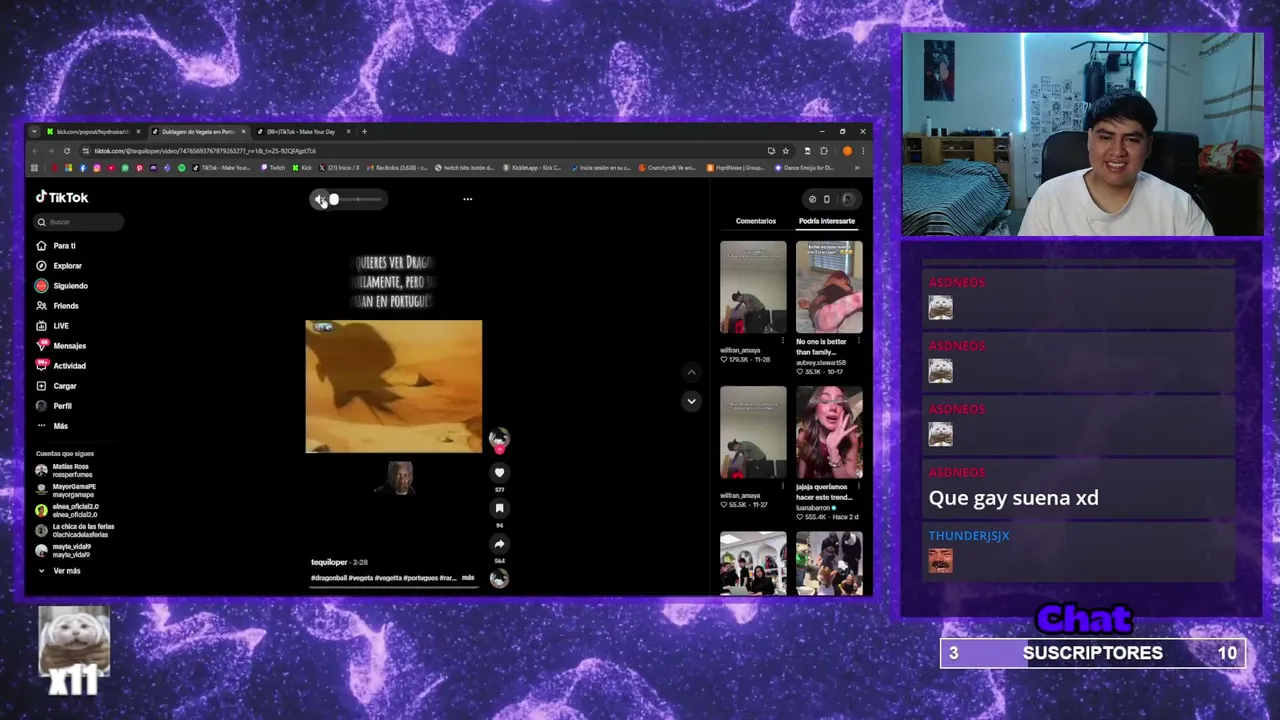The width and height of the screenshot is (1280, 720).
Task: Open options for No one is better video
Action: click(x=858, y=340)
